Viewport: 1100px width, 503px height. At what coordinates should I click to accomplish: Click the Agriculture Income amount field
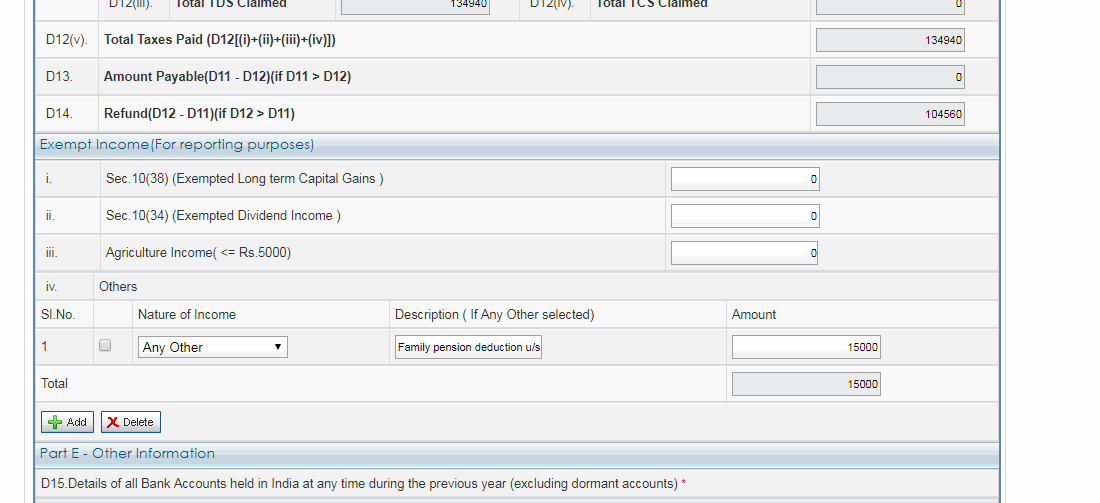click(744, 253)
